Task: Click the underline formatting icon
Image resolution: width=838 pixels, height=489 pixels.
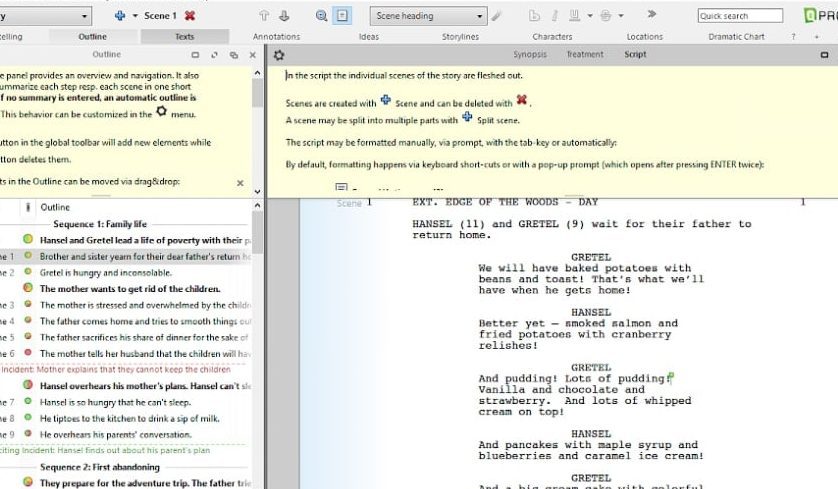Action: point(574,16)
